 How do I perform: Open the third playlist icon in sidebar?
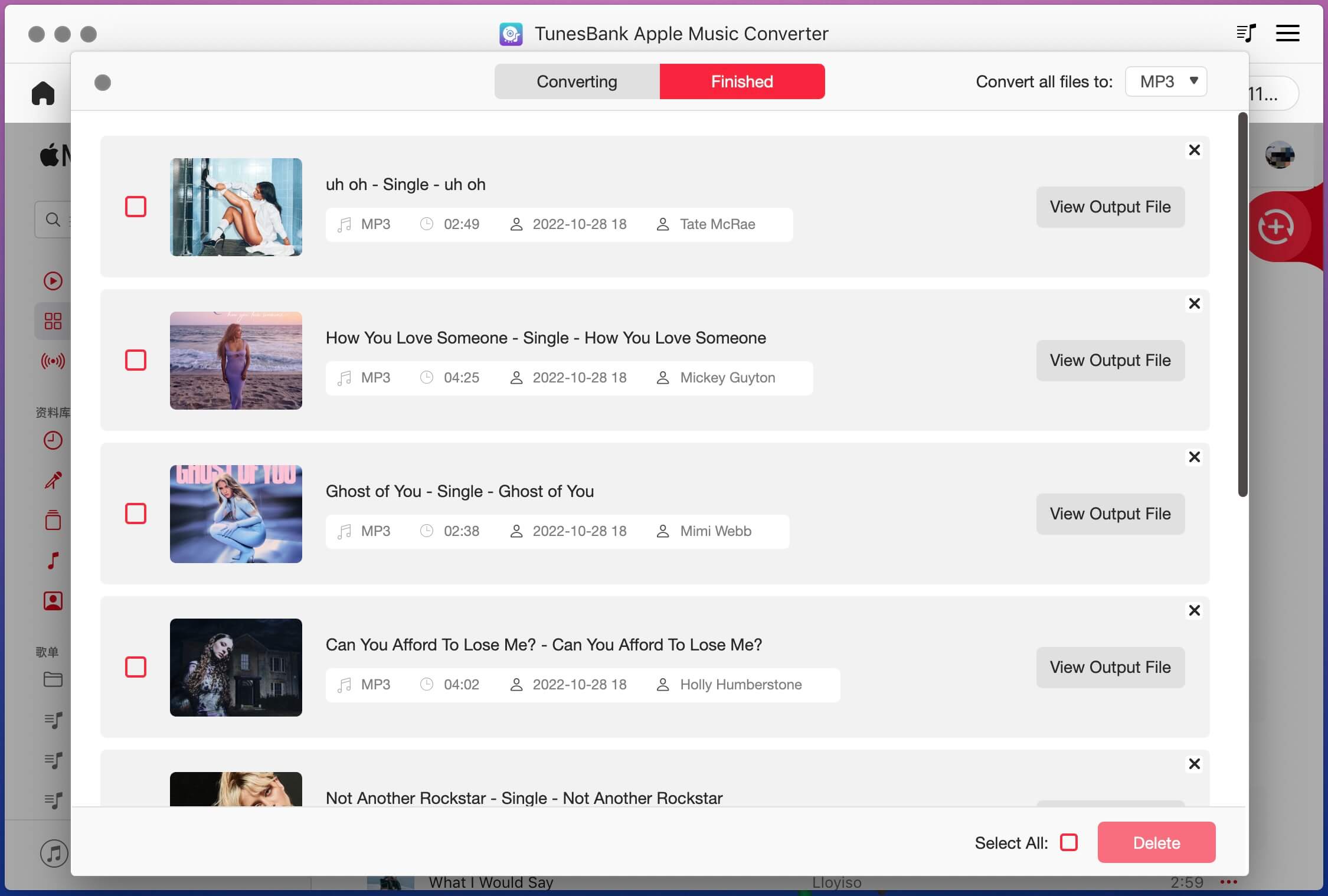[53, 800]
